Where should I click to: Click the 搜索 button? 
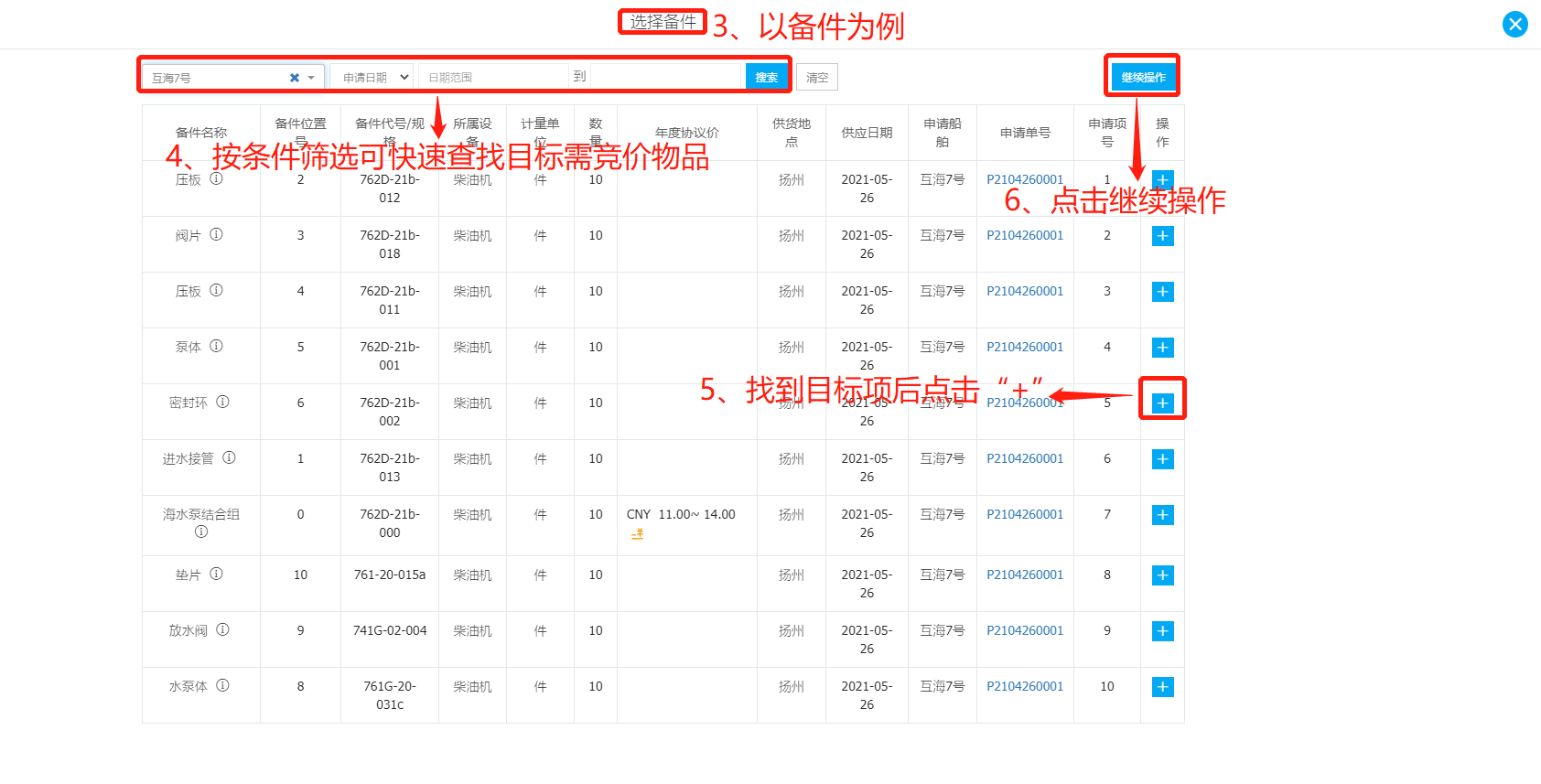click(766, 78)
